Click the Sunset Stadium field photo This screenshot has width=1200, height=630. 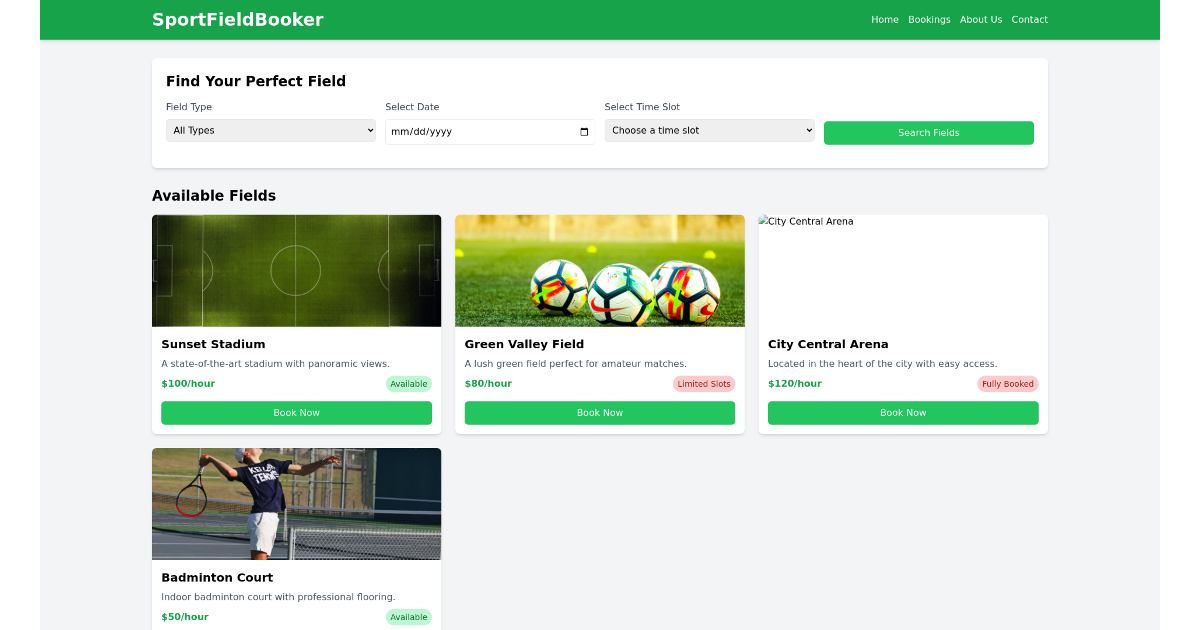296,270
